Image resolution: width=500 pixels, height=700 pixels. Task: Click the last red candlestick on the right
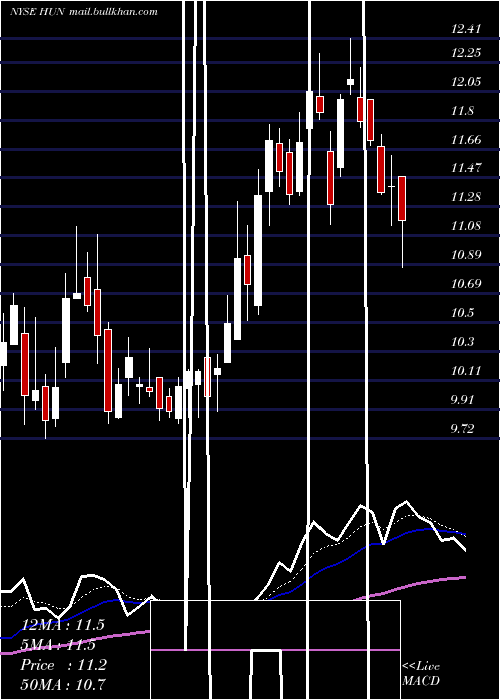pyautogui.click(x=402, y=199)
